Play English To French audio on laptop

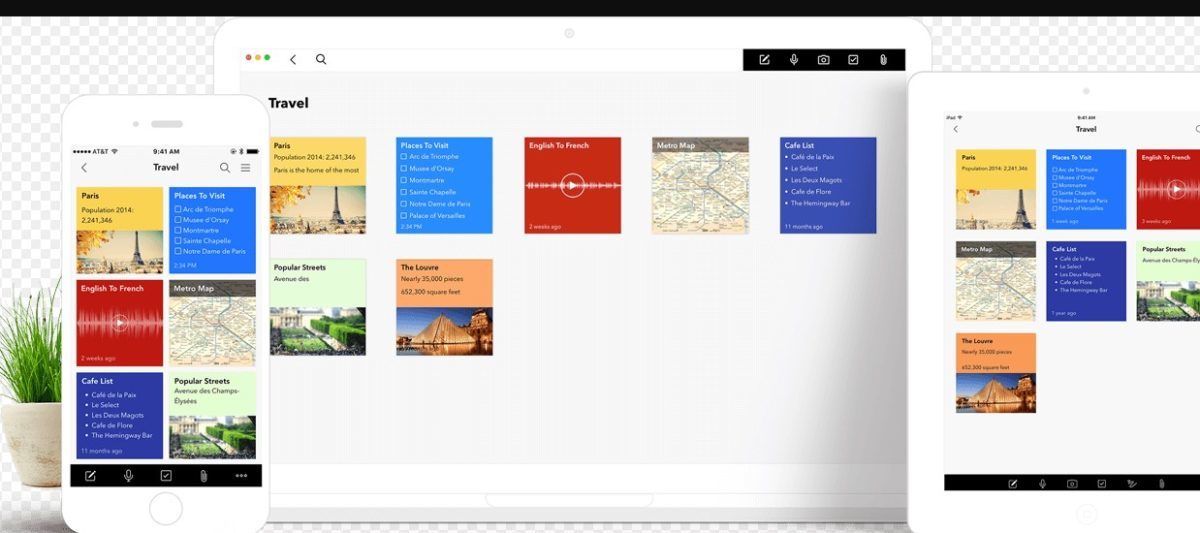coord(572,185)
